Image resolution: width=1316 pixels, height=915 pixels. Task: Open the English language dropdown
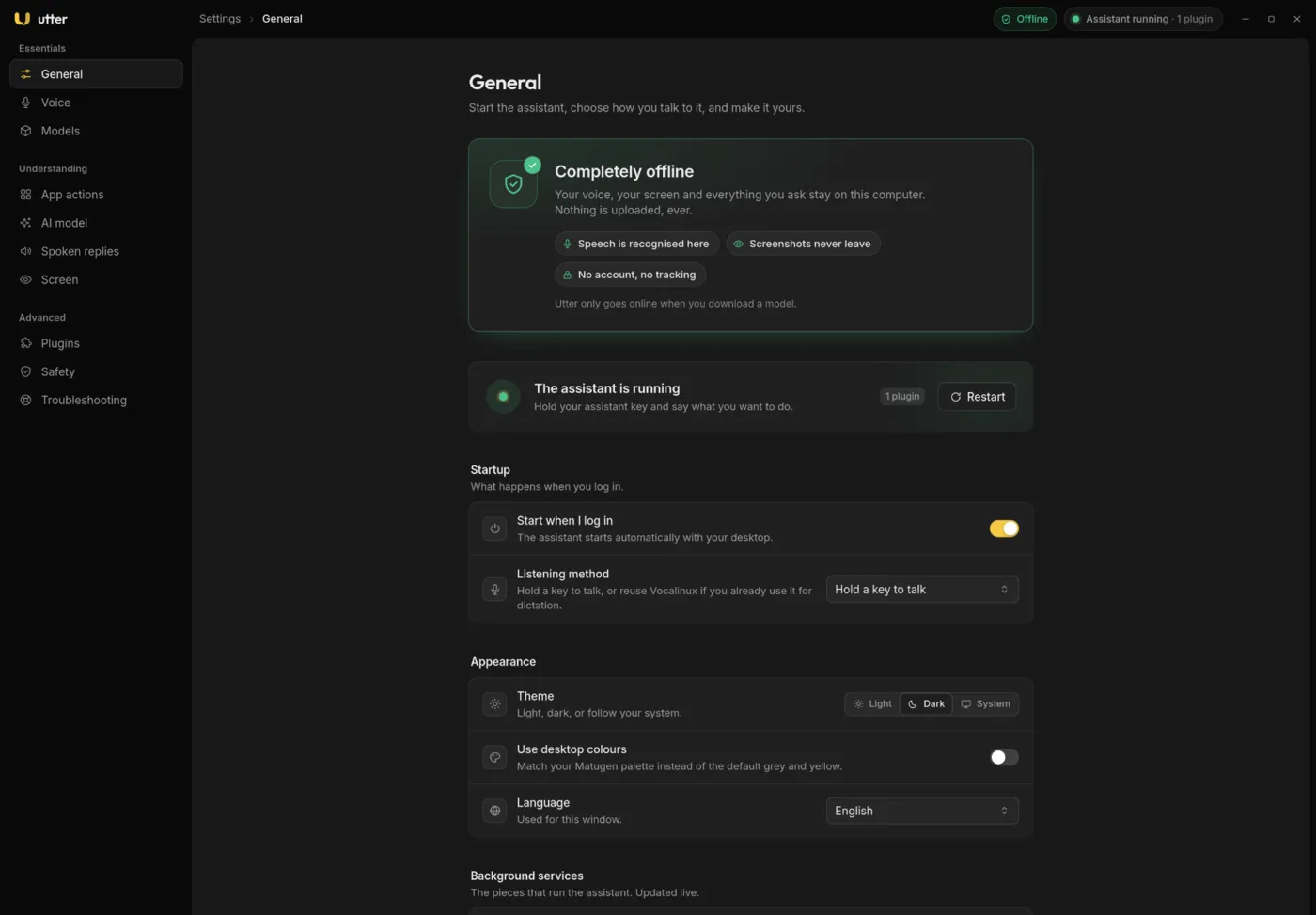pos(922,811)
